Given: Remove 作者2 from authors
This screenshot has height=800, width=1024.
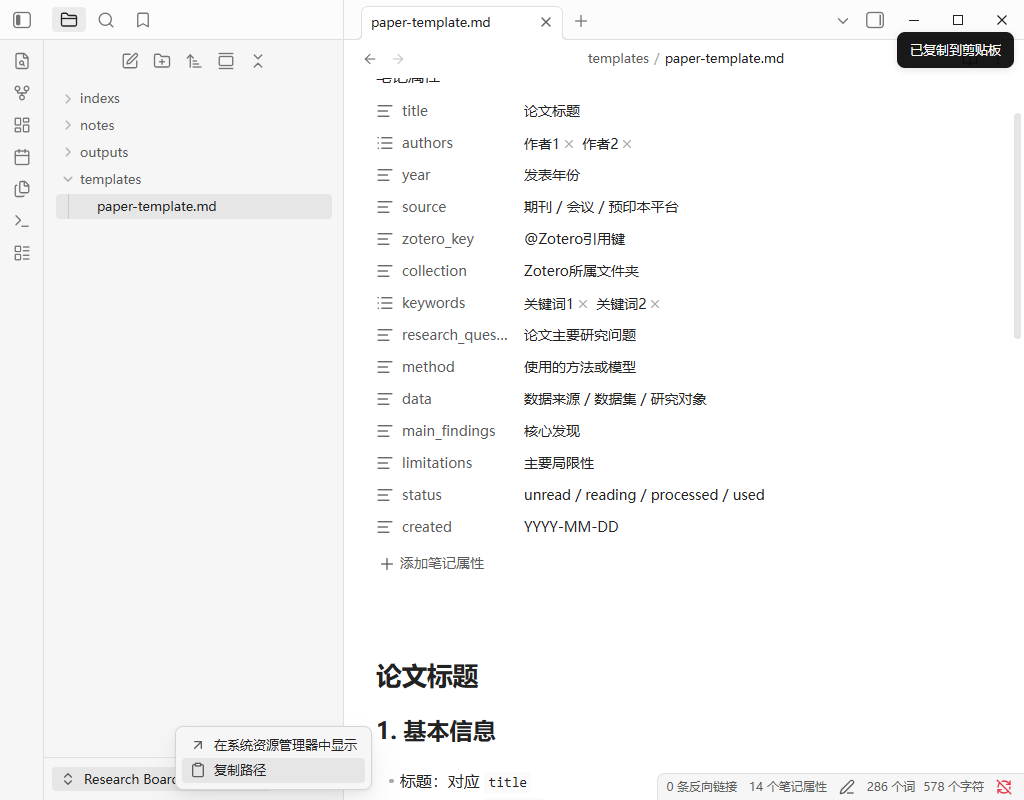Looking at the screenshot, I should point(627,144).
